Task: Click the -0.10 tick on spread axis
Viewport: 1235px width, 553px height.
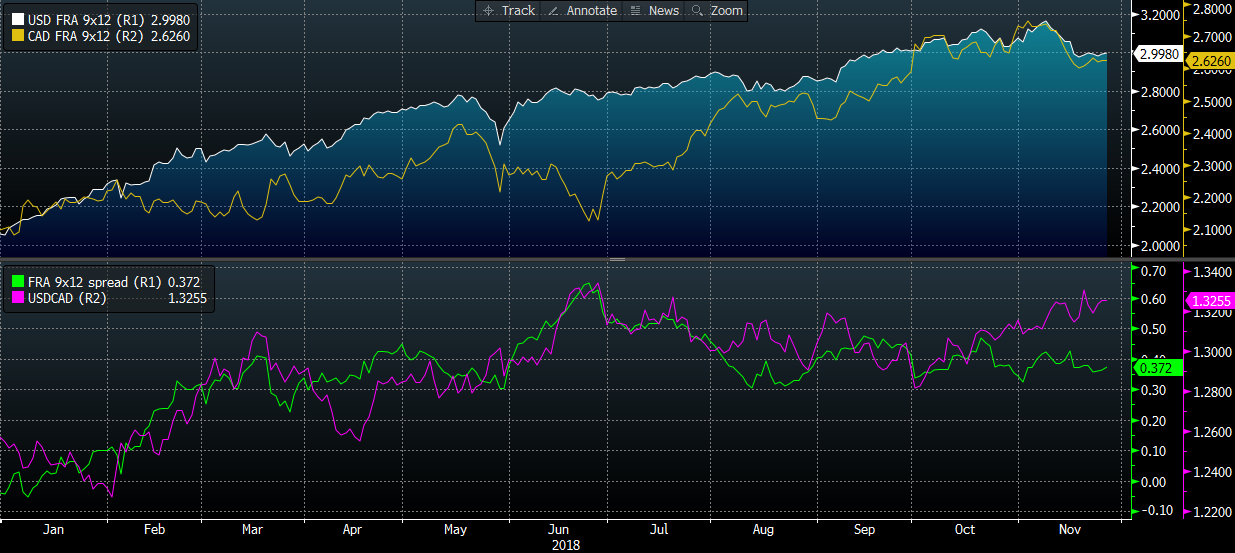Action: click(x=1155, y=511)
